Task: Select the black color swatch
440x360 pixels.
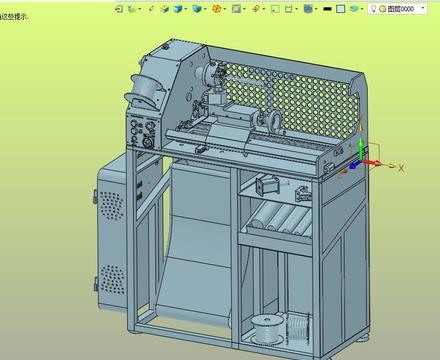Action: pos(327,9)
